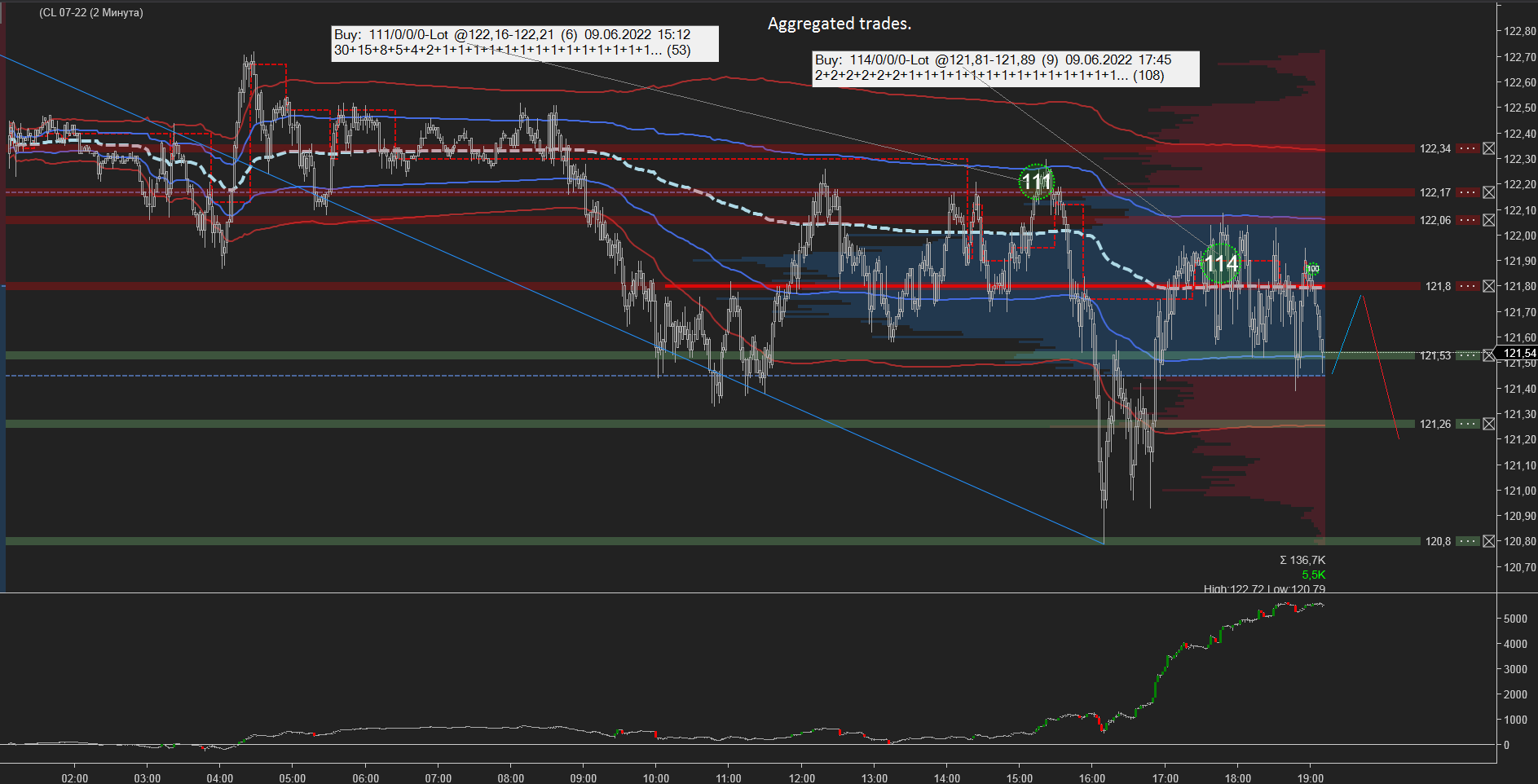This screenshot has height=784, width=1538.
Task: Click the Aggregated trades text label
Action: [x=840, y=24]
